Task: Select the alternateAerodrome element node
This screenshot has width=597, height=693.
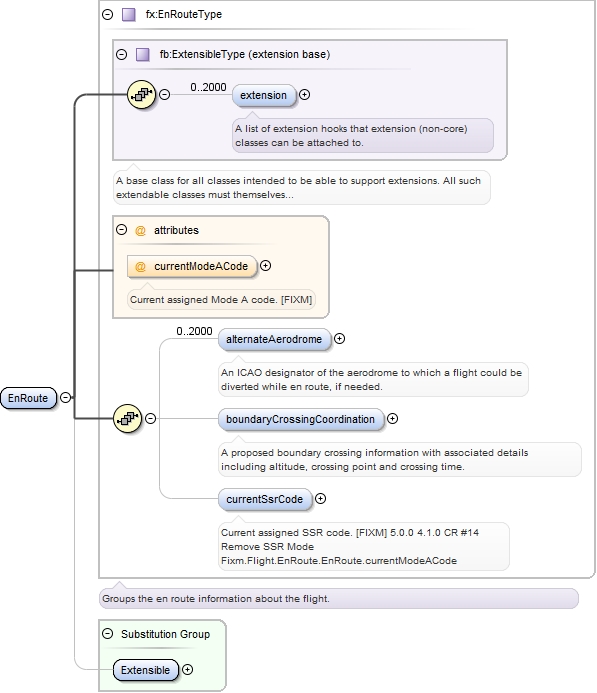Action: [274, 339]
